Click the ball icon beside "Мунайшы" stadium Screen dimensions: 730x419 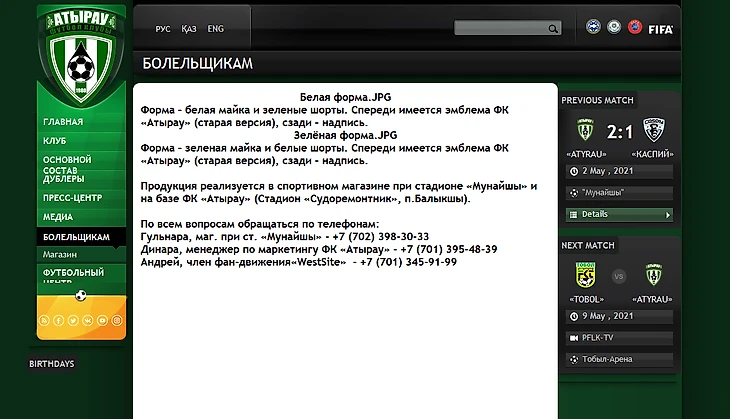point(574,193)
